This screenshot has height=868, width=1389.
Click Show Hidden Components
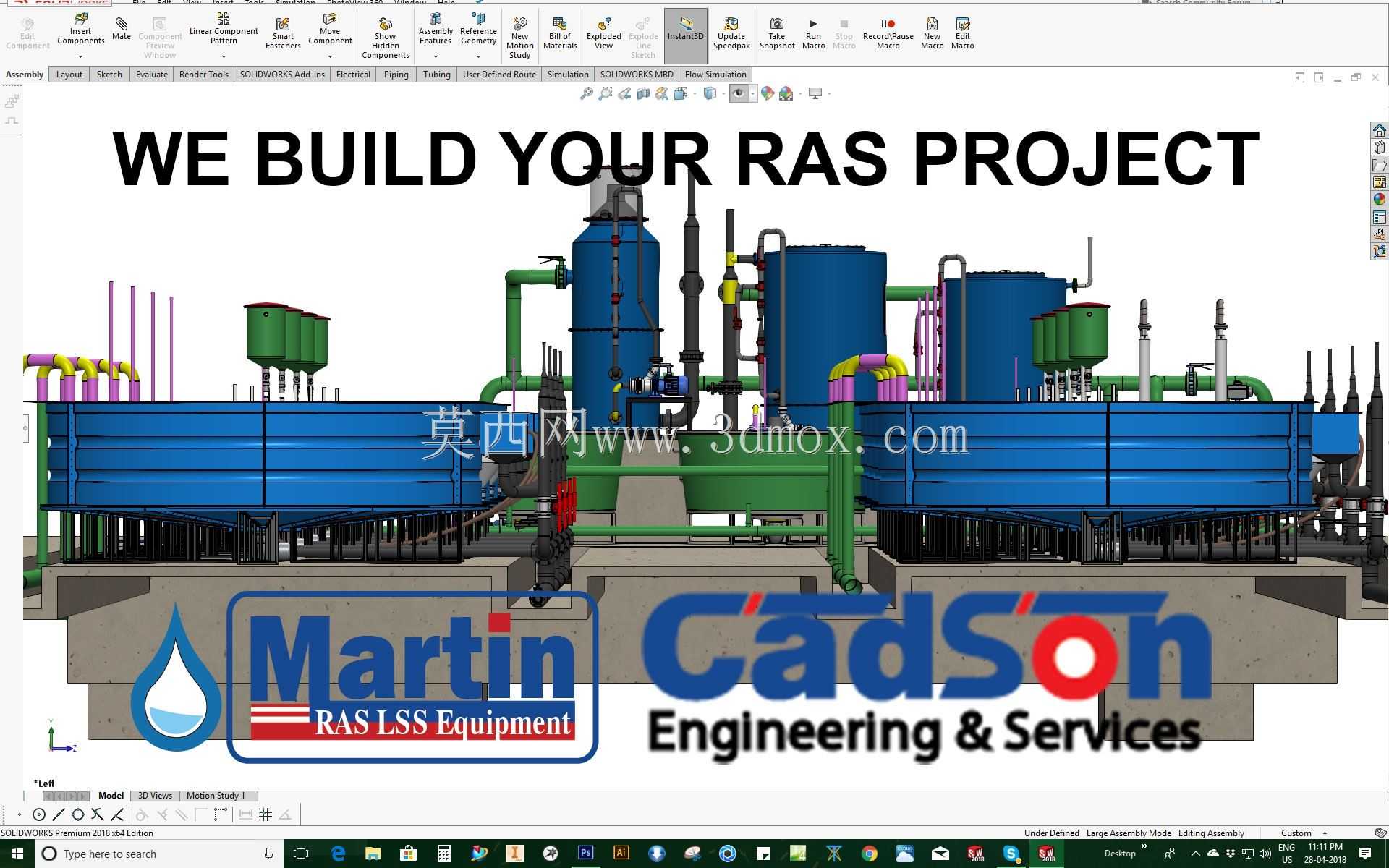pyautogui.click(x=385, y=36)
